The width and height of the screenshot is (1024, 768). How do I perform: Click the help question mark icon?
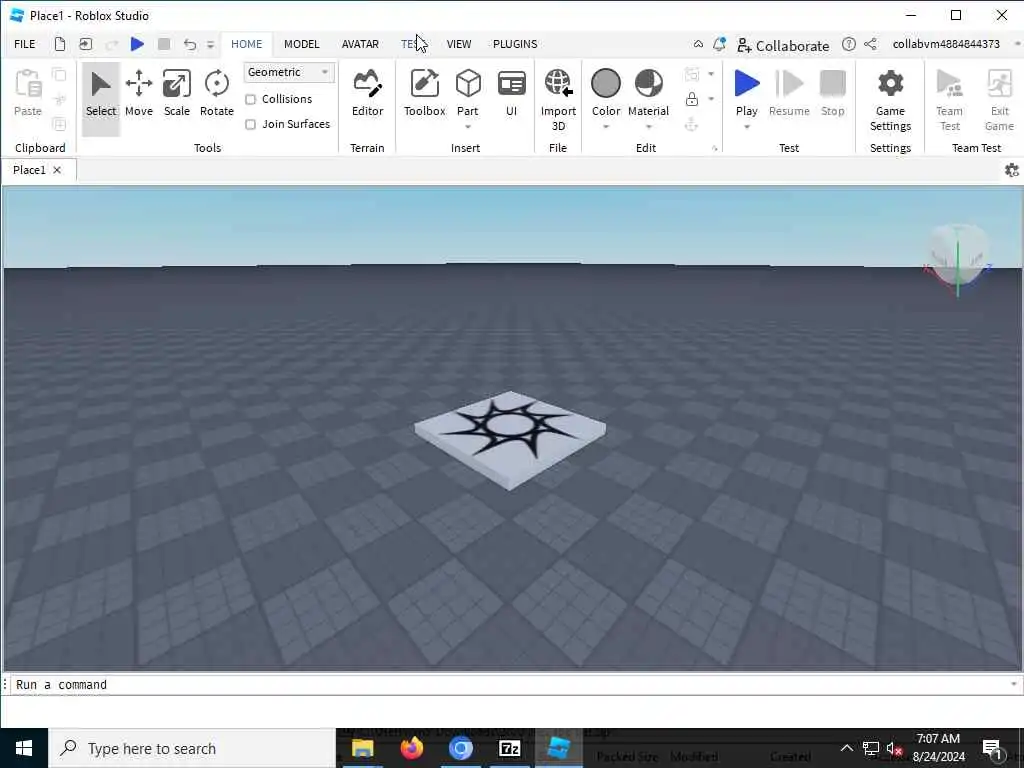[848, 44]
